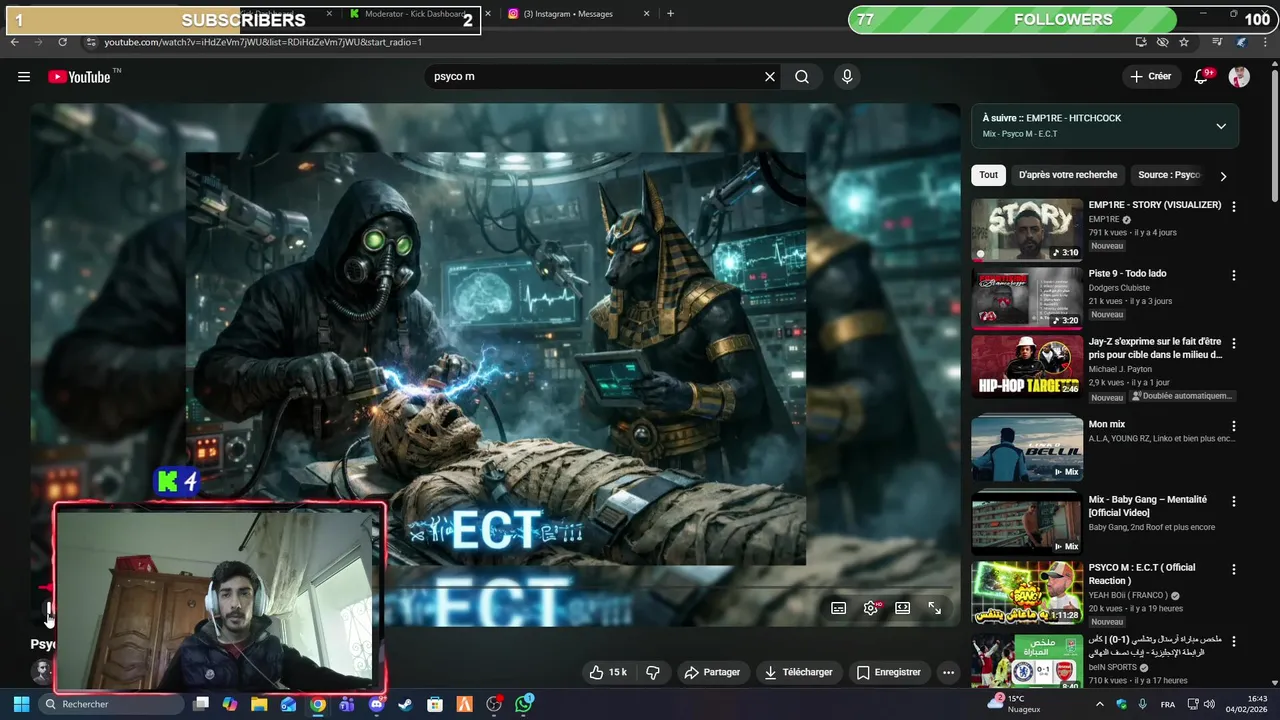Viewport: 1280px width, 720px height.
Task: Open PSYCO M : E.C.T Official Reaction title
Action: pyautogui.click(x=1142, y=574)
